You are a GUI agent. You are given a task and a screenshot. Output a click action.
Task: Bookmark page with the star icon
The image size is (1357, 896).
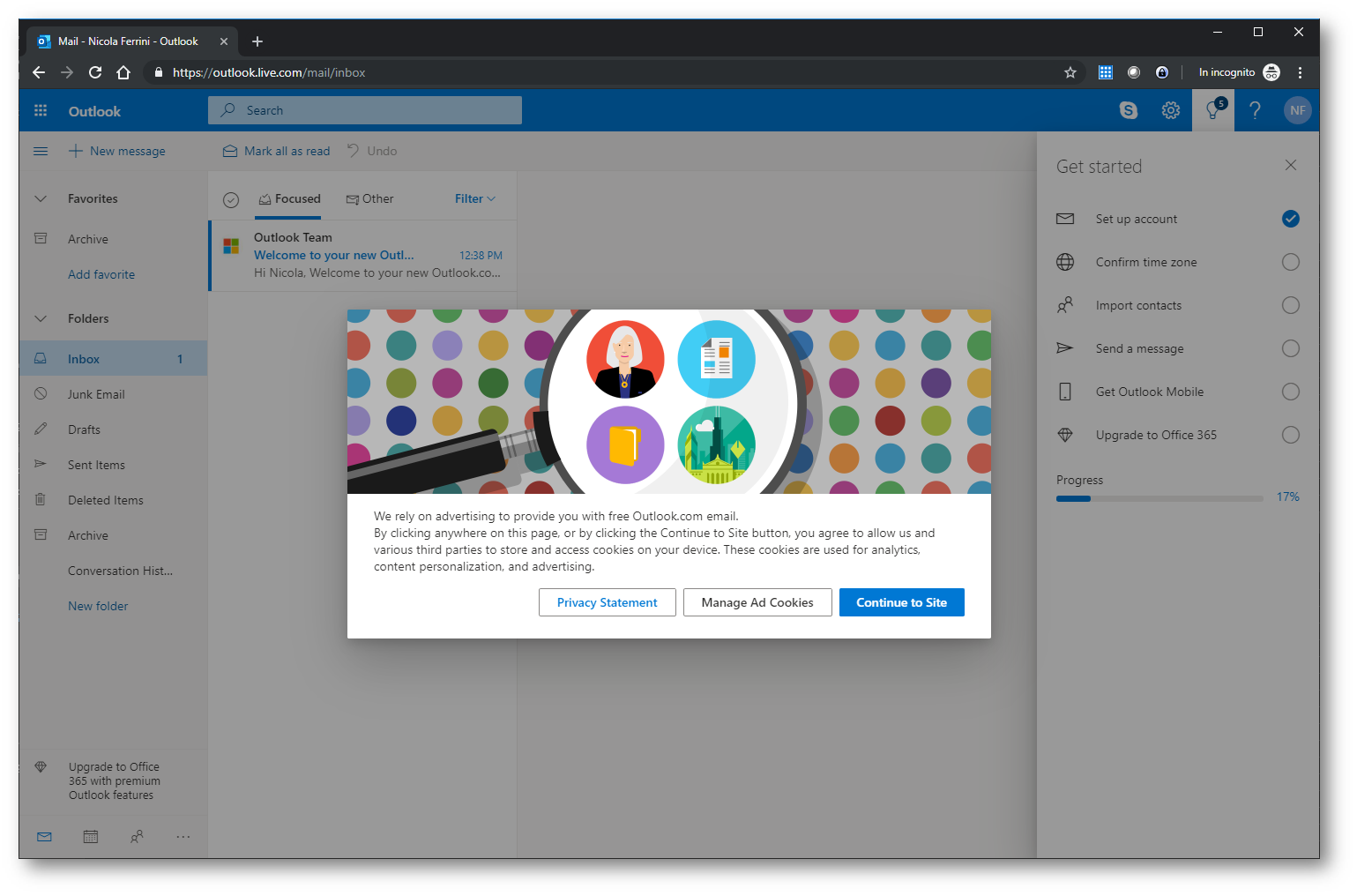tap(1070, 72)
